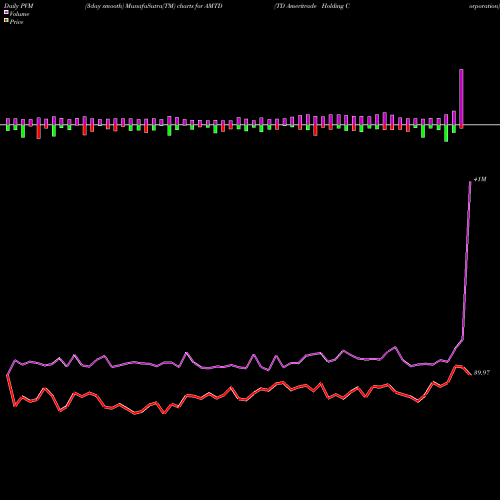Click the 89.97 price value label
Image resolution: width=500 pixels, height=500 pixels.
pyautogui.click(x=482, y=373)
